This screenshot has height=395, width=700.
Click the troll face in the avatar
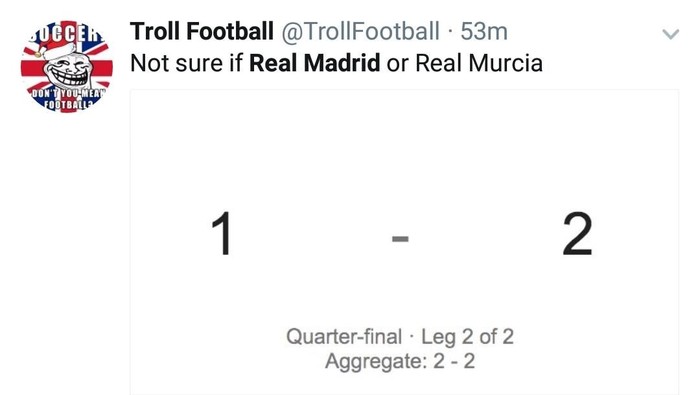68,70
